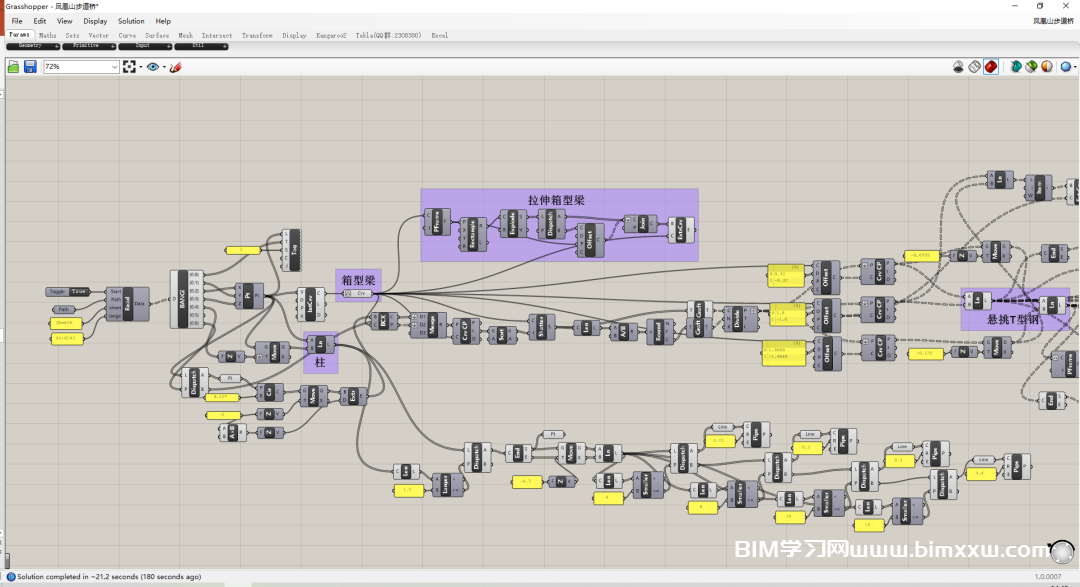Switch to the Kangaroo2 tab
Screen dimensions: 1080x587
pyautogui.click(x=331, y=35)
